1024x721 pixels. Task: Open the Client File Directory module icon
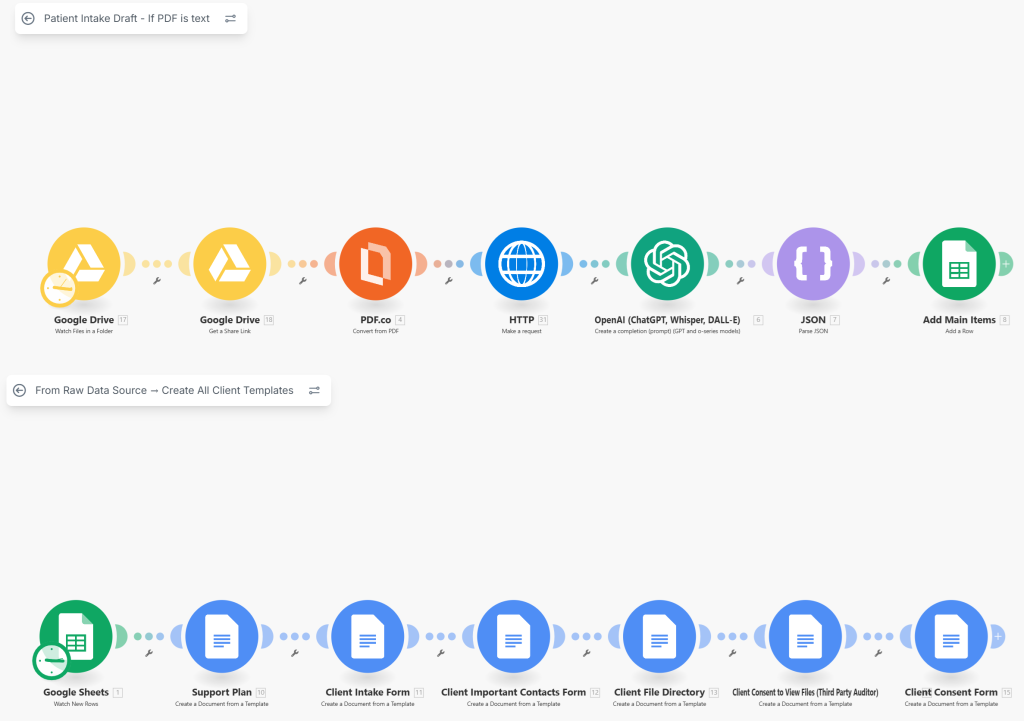tap(660, 637)
